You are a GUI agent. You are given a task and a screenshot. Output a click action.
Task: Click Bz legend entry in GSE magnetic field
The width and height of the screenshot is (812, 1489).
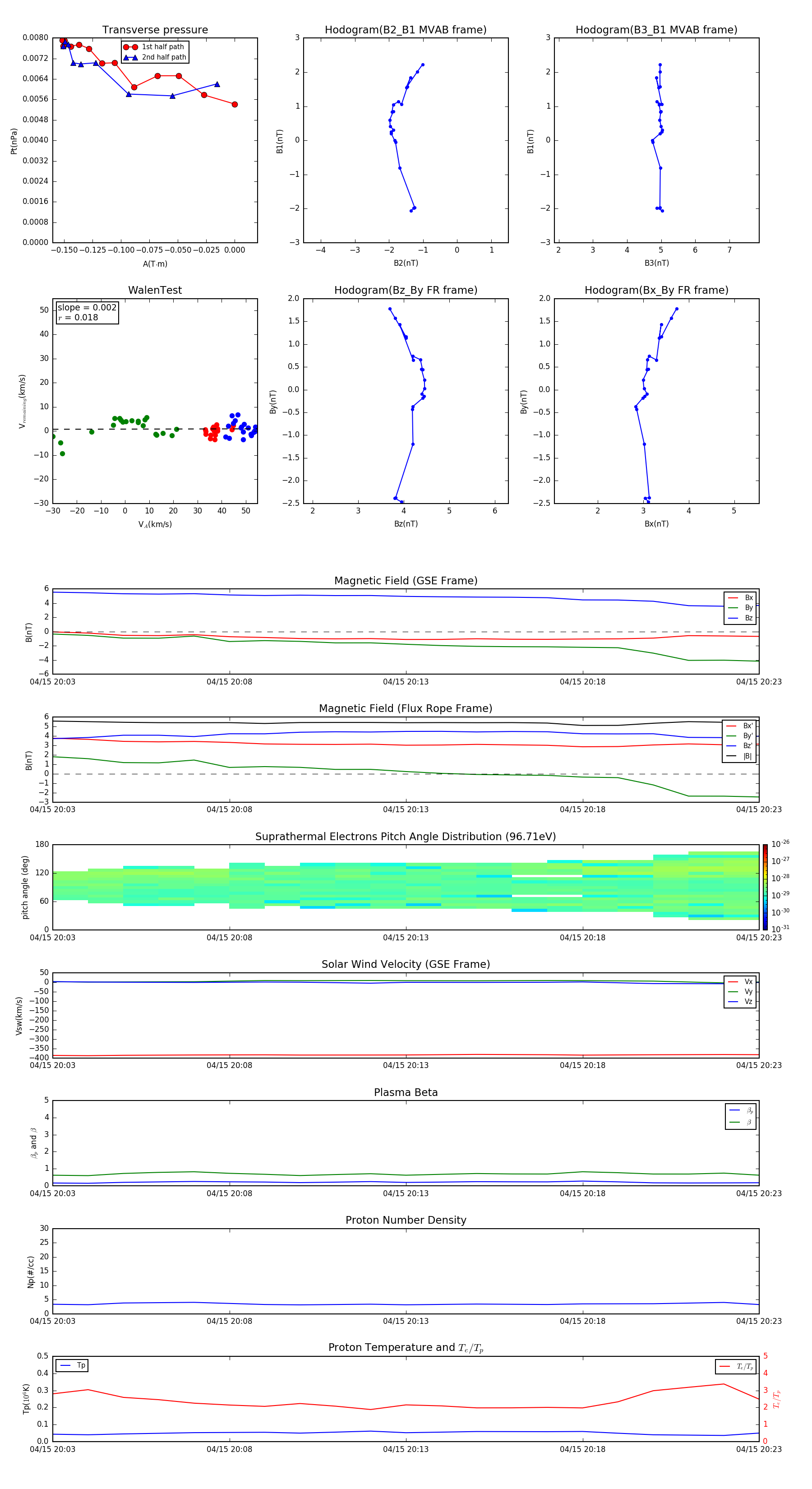[x=740, y=618]
